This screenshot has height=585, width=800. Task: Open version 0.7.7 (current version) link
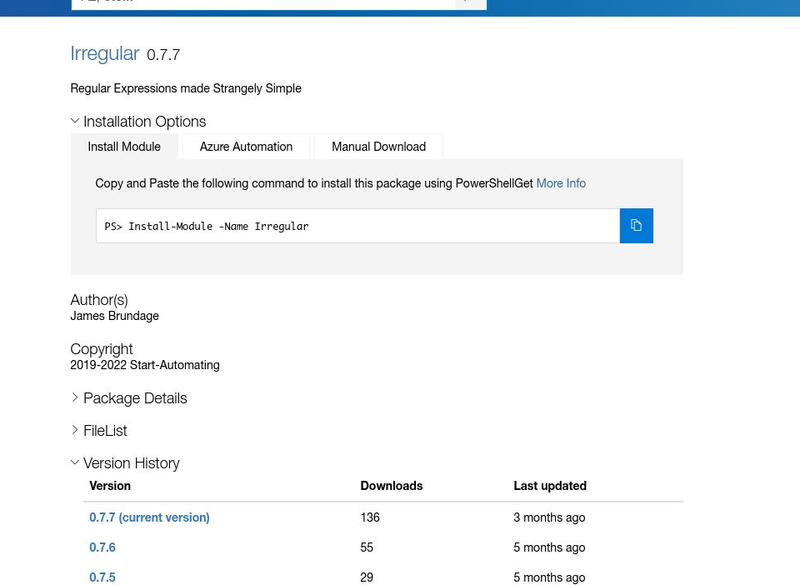pyautogui.click(x=149, y=517)
